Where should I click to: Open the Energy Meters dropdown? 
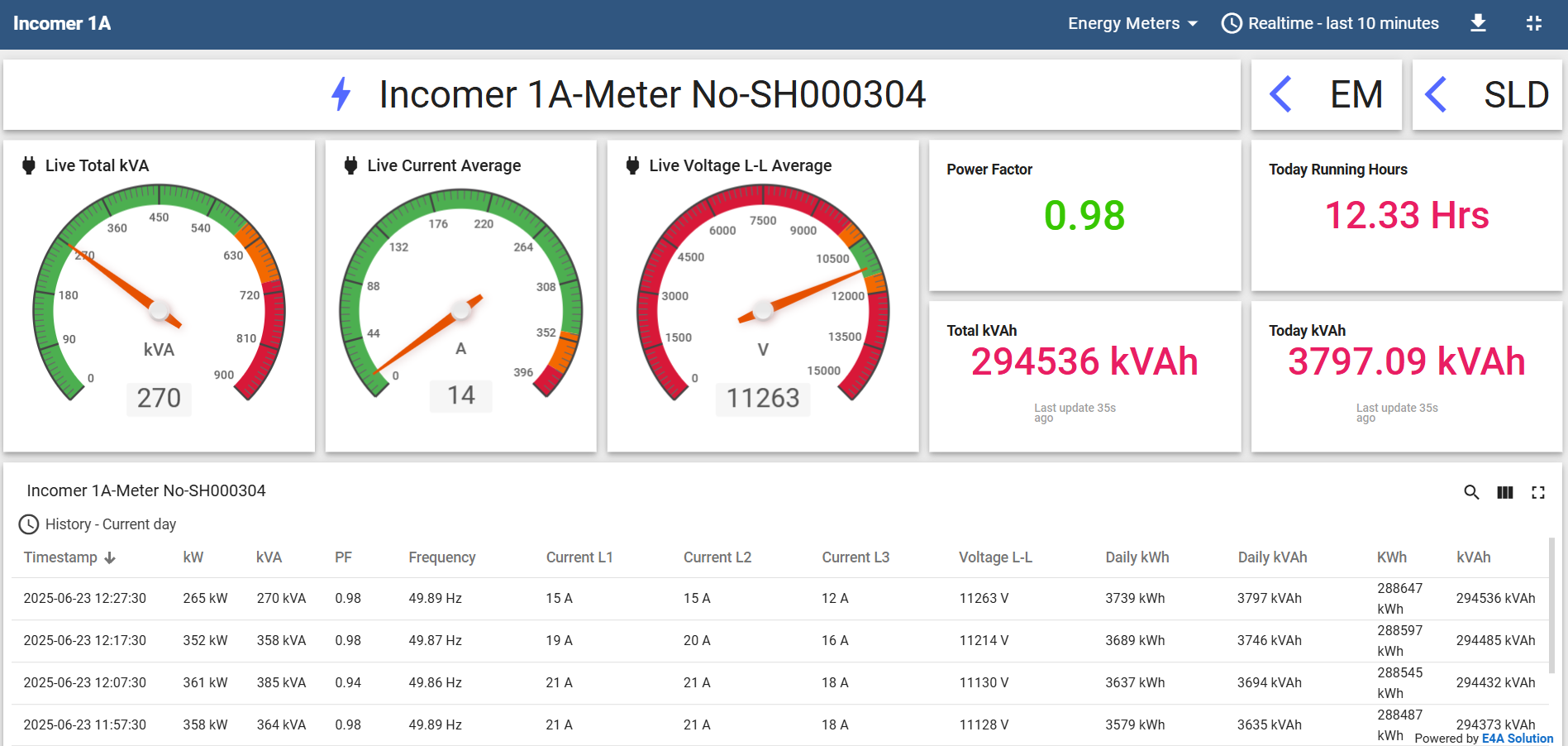click(x=1132, y=23)
